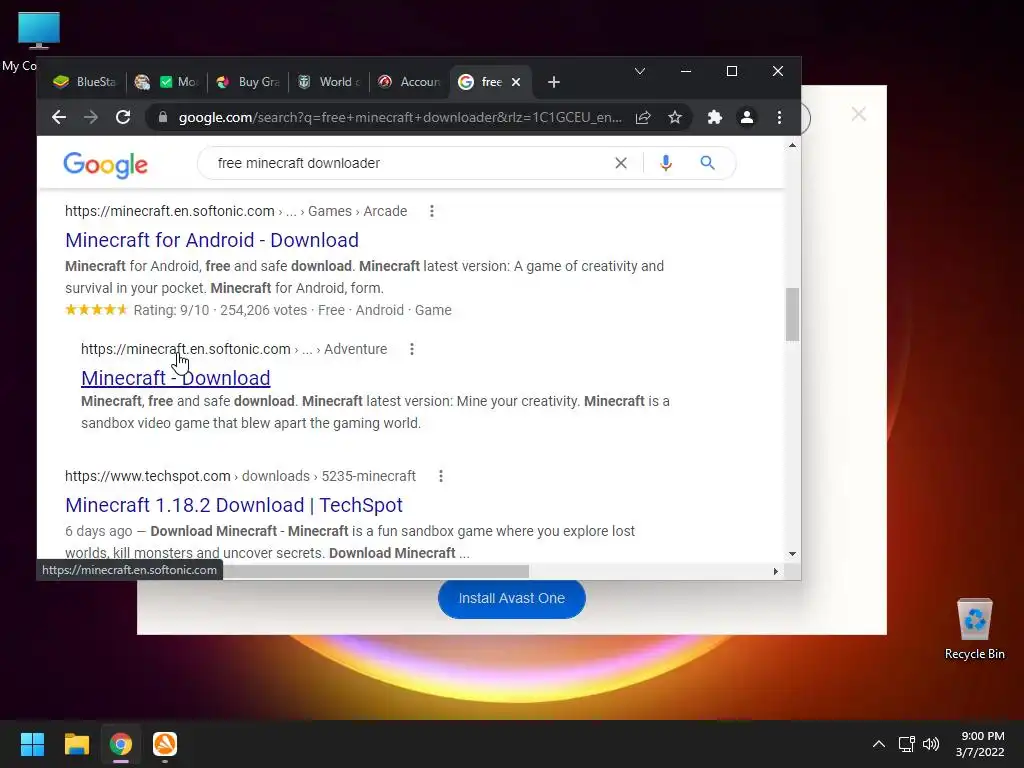Open the Minecraft - Download link
Image resolution: width=1024 pixels, height=768 pixels.
[x=176, y=377]
